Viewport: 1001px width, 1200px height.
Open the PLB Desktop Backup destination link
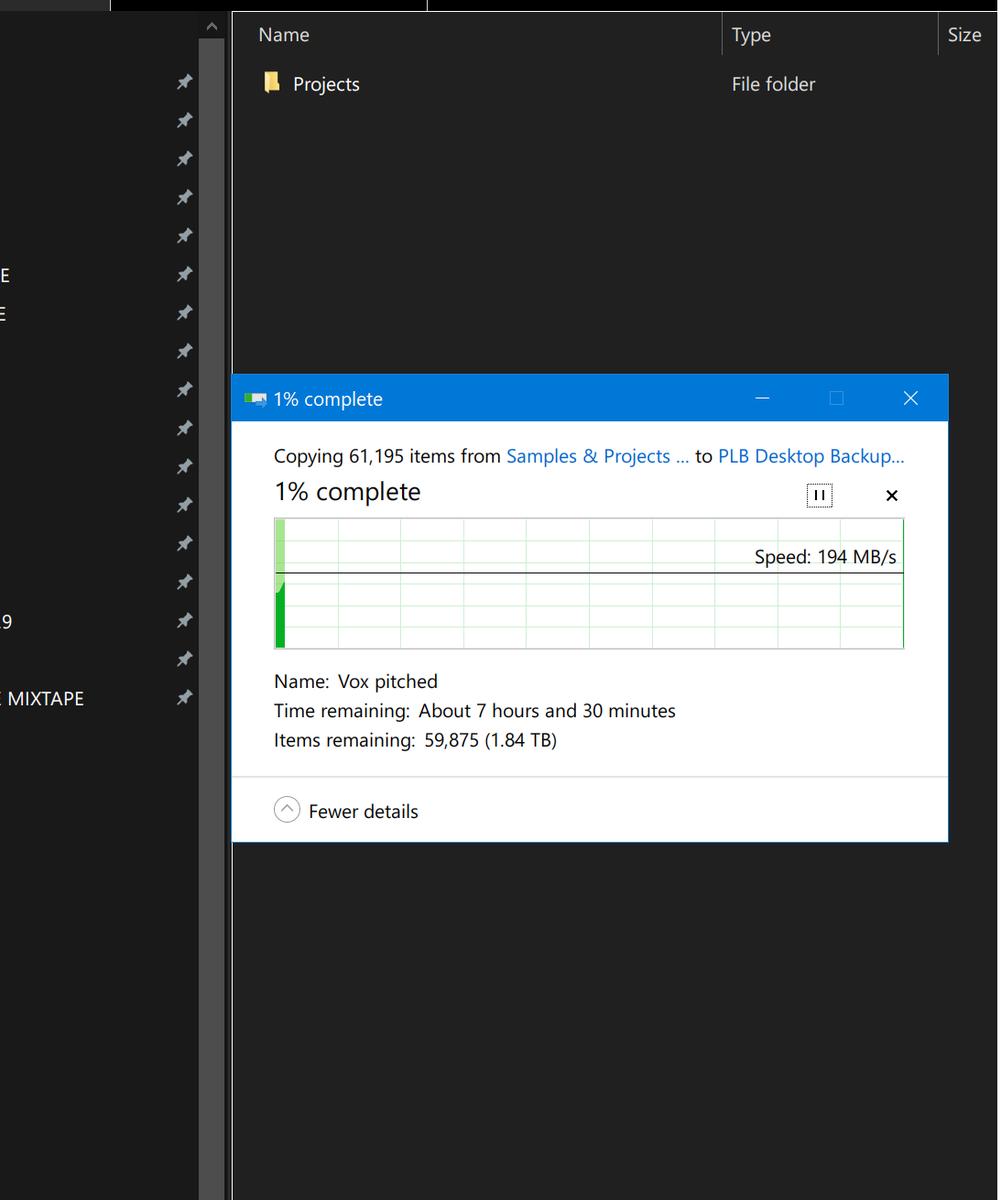(x=811, y=456)
